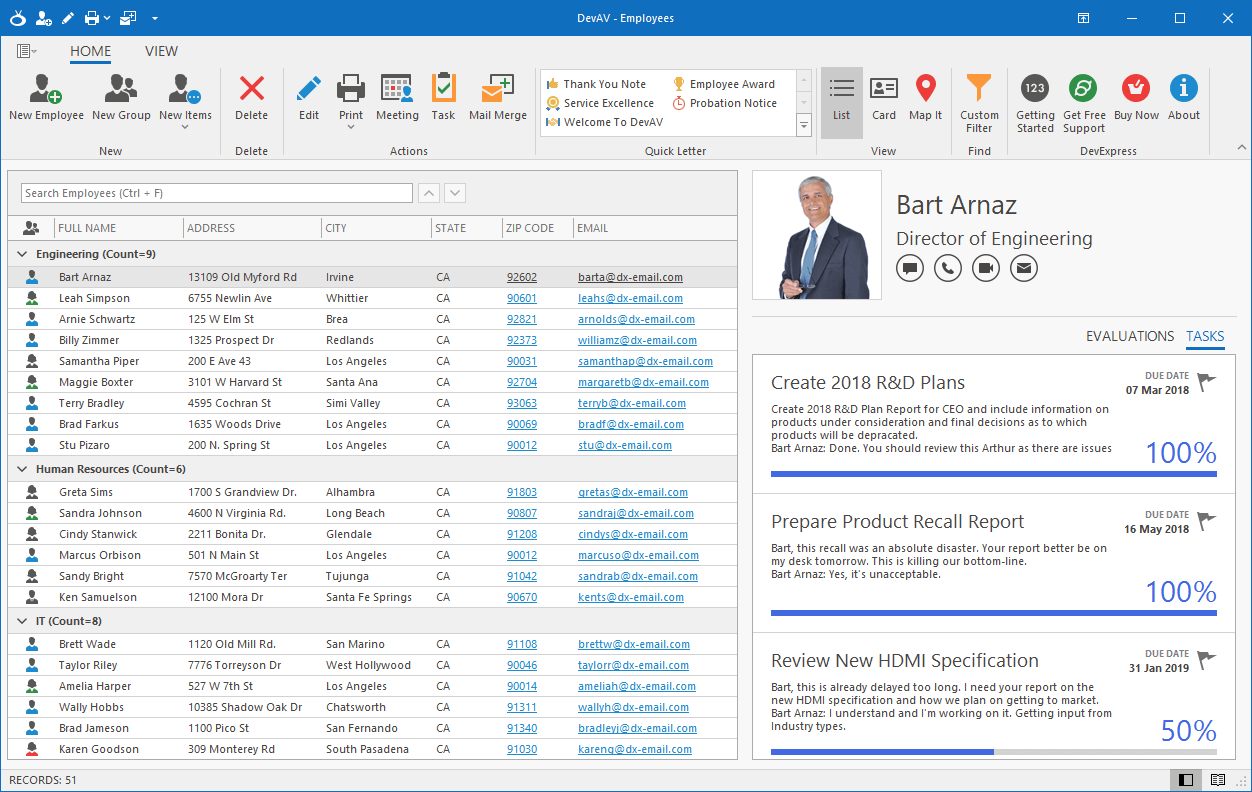The width and height of the screenshot is (1252, 792).
Task: Expand the Quick Letter gallery
Action: [803, 125]
